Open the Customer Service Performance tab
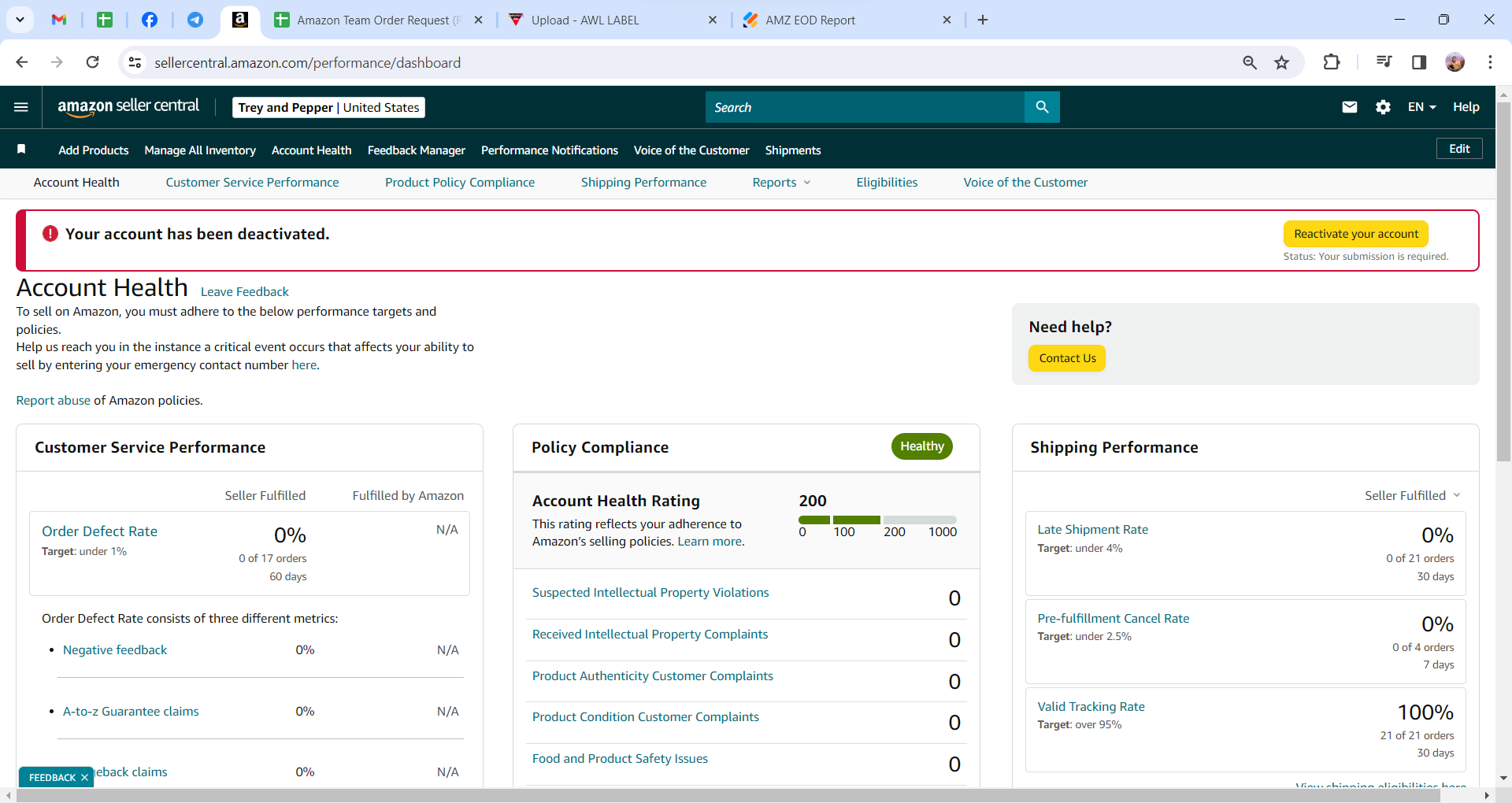The image size is (1512, 803). point(252,183)
